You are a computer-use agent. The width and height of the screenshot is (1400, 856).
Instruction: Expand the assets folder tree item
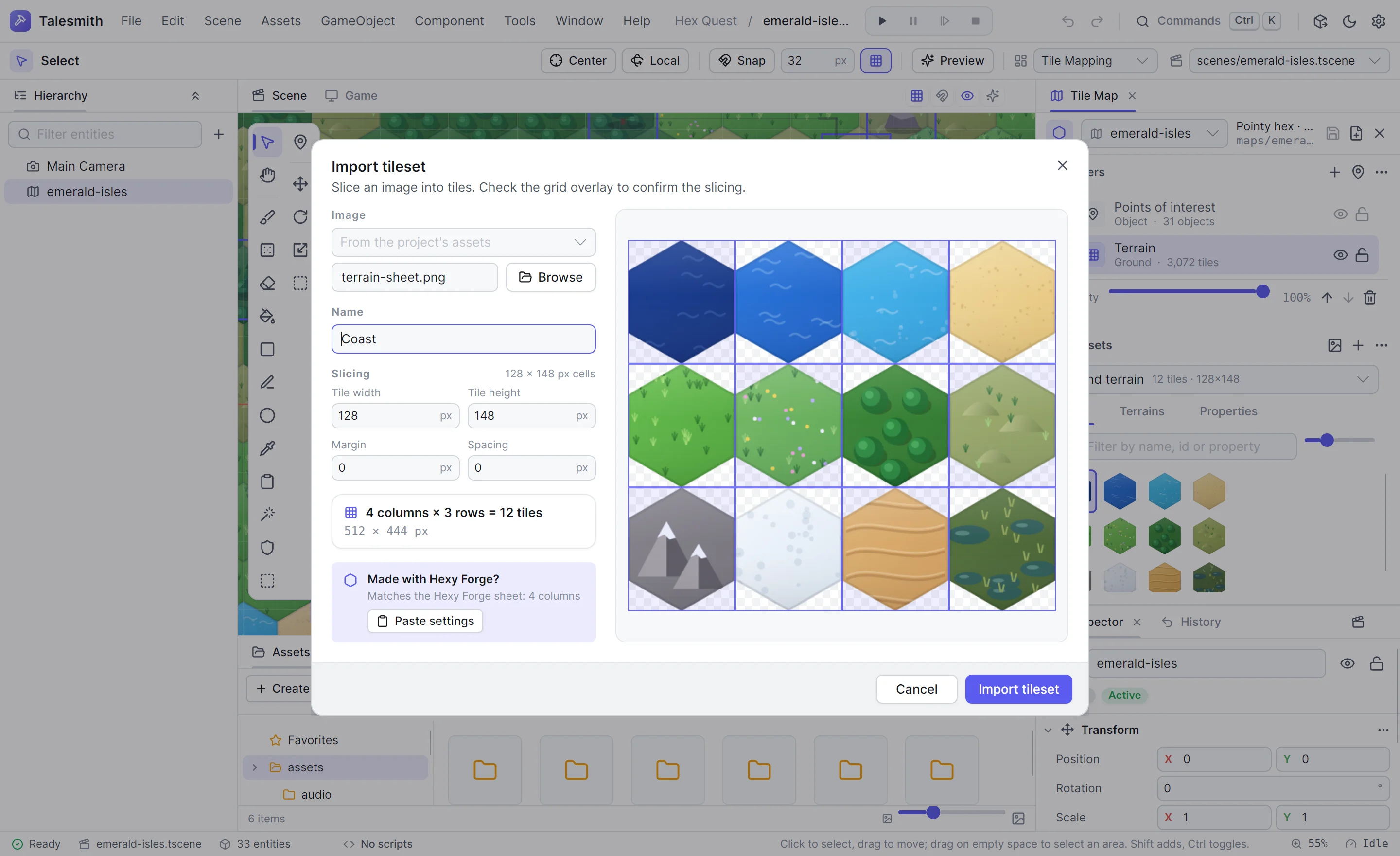click(254, 767)
